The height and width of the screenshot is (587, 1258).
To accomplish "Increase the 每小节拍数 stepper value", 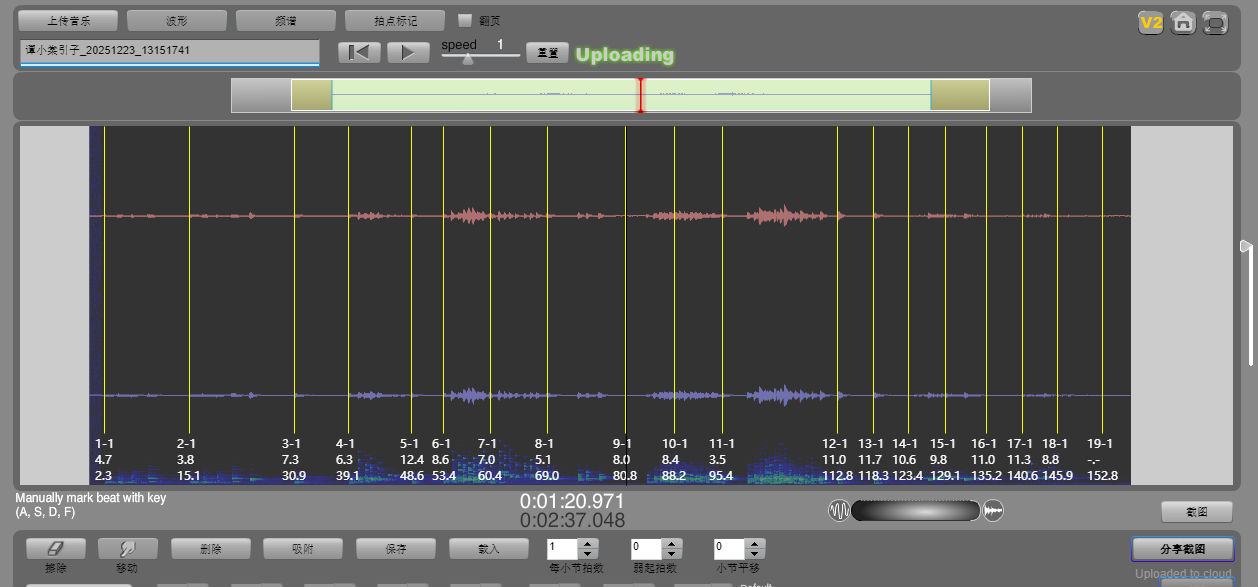I will pyautogui.click(x=588, y=544).
